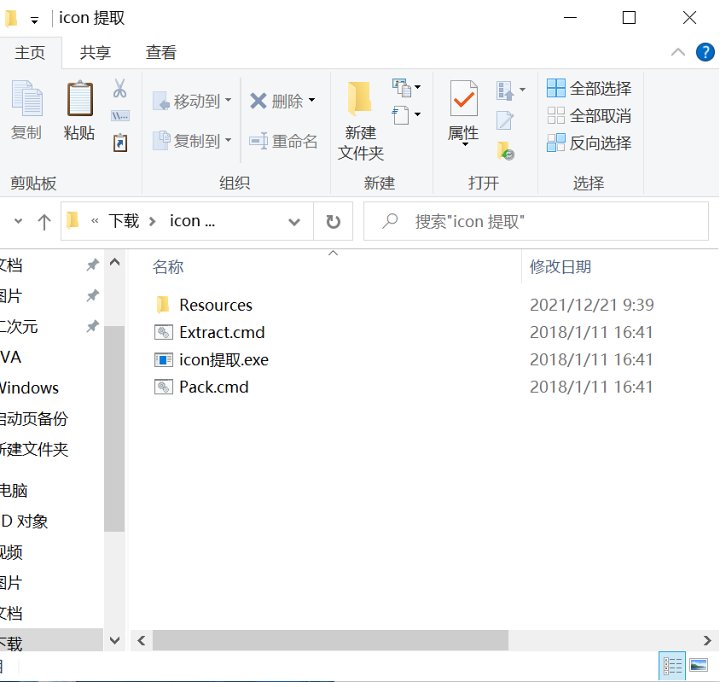The width and height of the screenshot is (720, 682).
Task: Click the Copy (复制) icon in clipboard group
Action: [x=27, y=98]
